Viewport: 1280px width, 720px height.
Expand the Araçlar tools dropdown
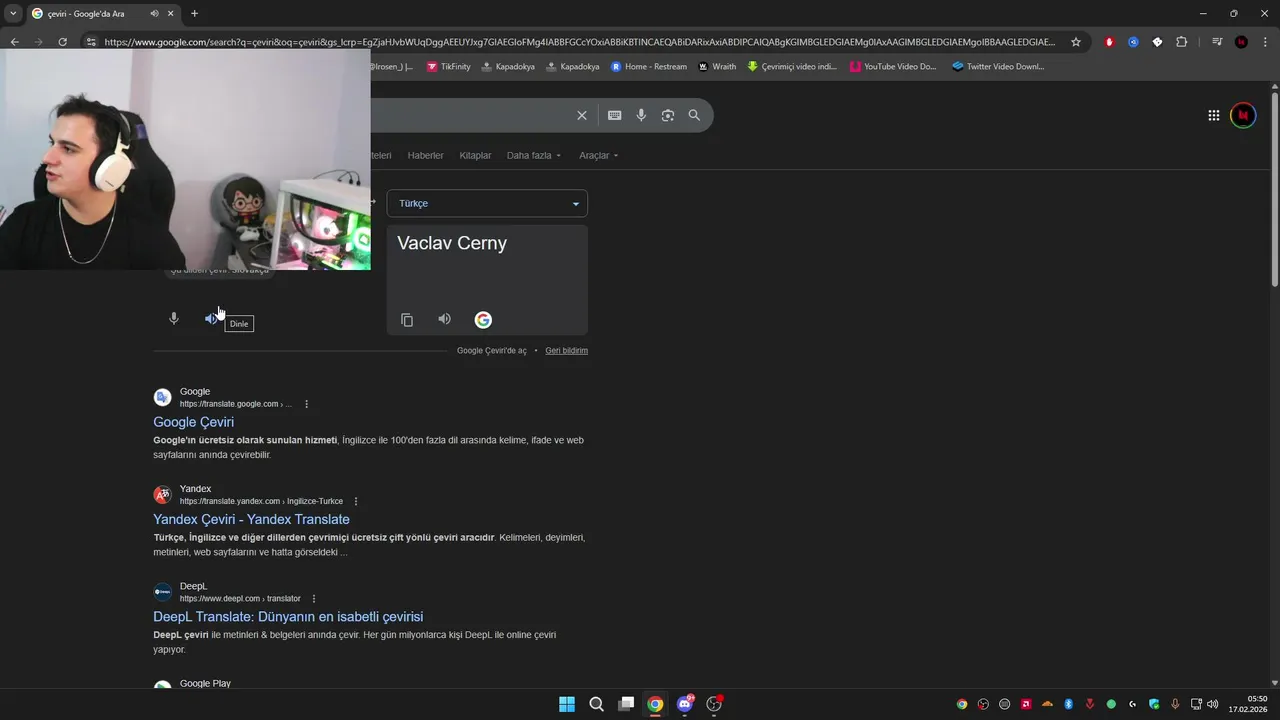[598, 155]
